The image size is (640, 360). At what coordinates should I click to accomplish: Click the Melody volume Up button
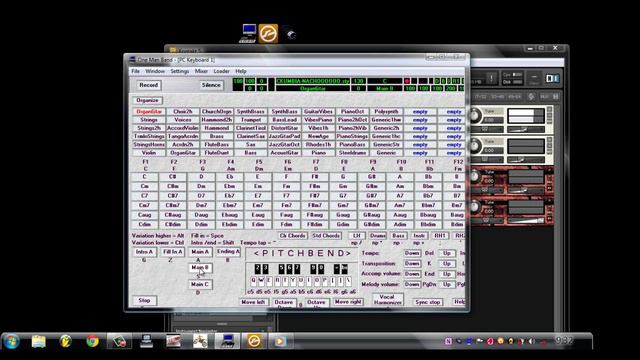point(447,284)
